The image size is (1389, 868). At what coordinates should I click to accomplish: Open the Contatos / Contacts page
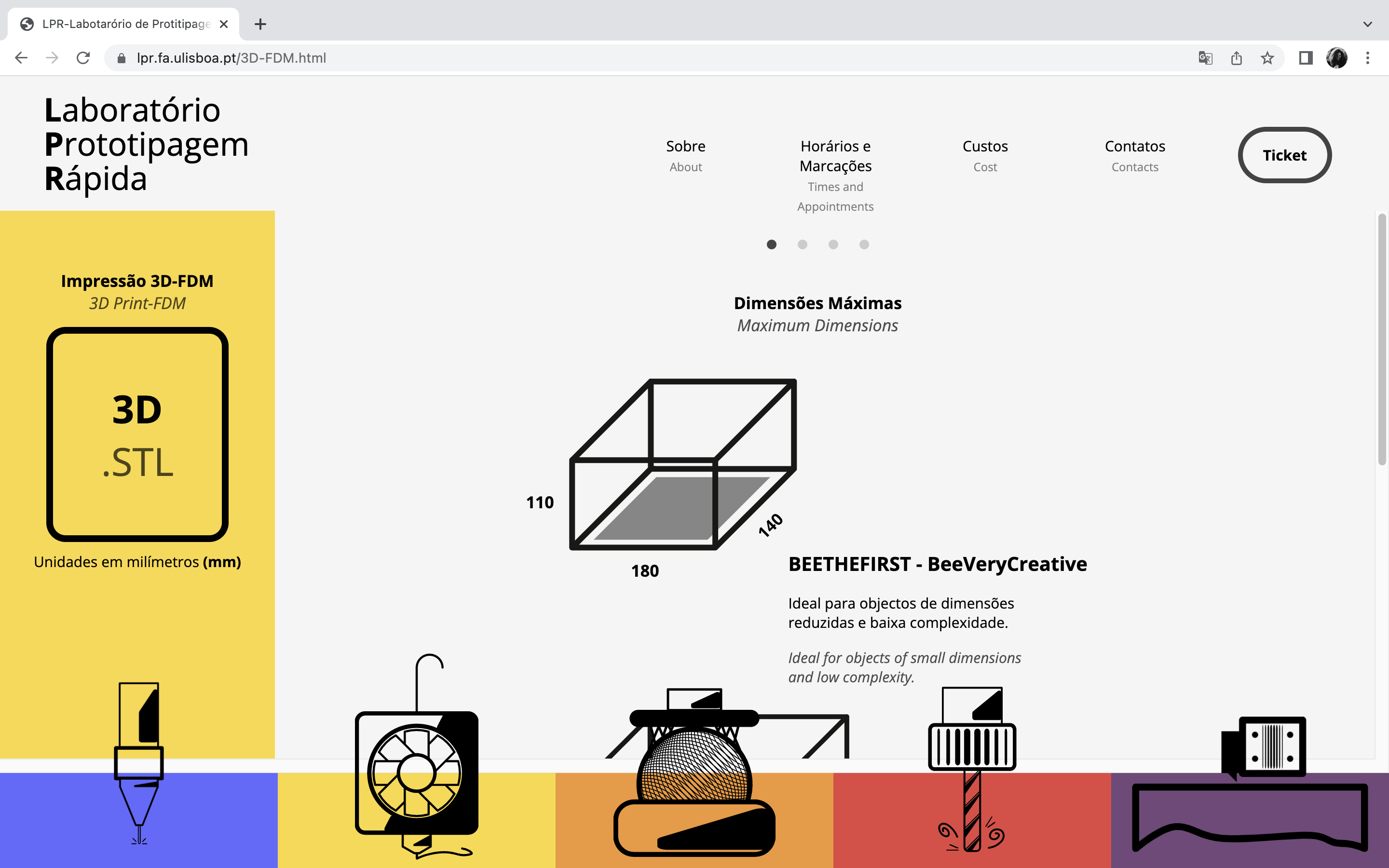point(1135,156)
